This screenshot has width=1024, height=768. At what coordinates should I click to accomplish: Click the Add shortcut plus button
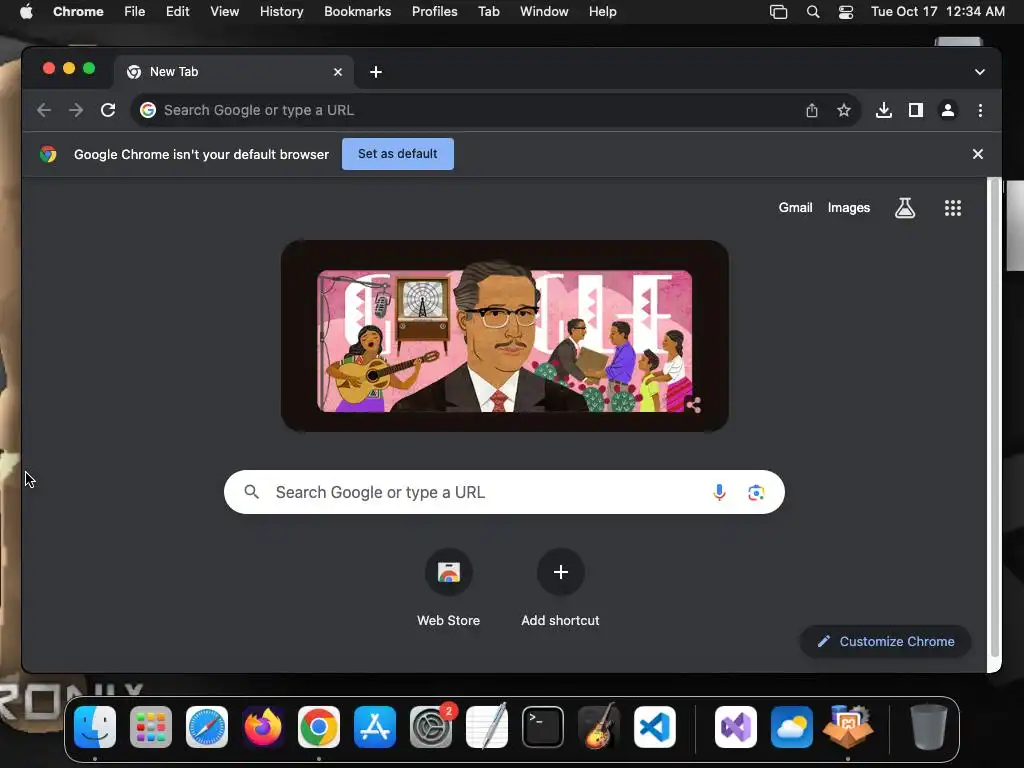[560, 572]
